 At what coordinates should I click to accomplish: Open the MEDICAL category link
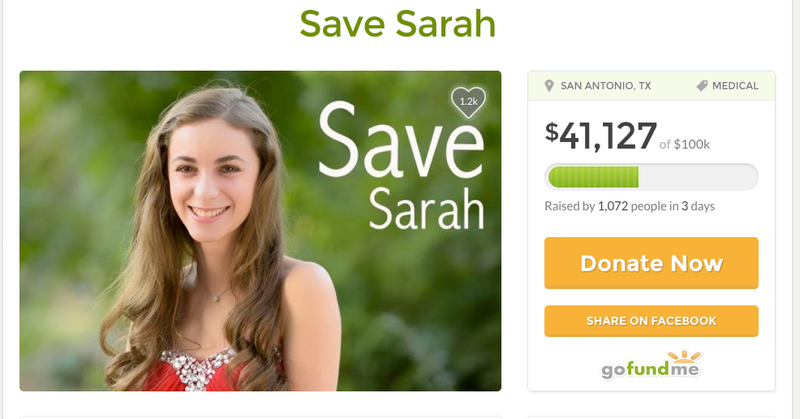point(735,86)
